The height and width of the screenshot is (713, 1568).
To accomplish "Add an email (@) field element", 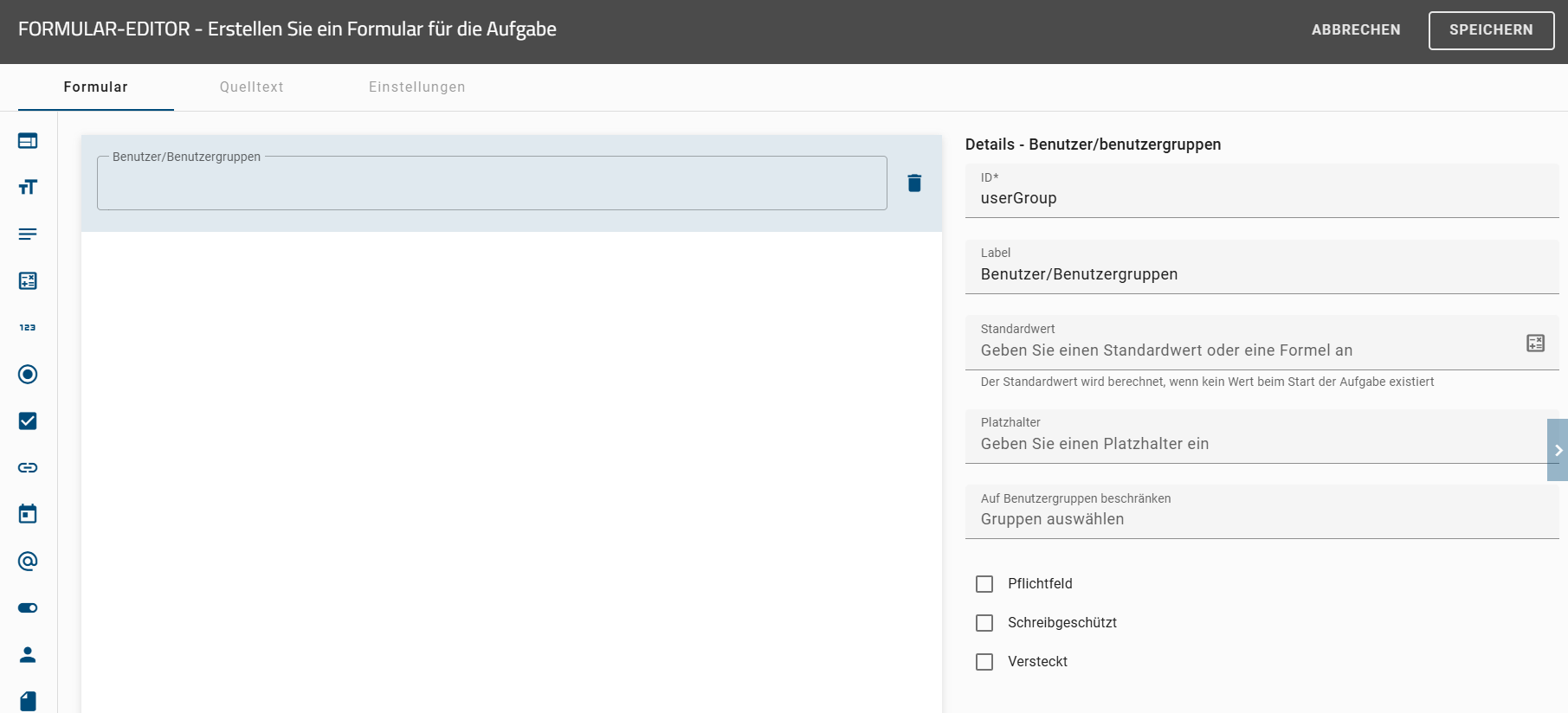I will tap(28, 561).
